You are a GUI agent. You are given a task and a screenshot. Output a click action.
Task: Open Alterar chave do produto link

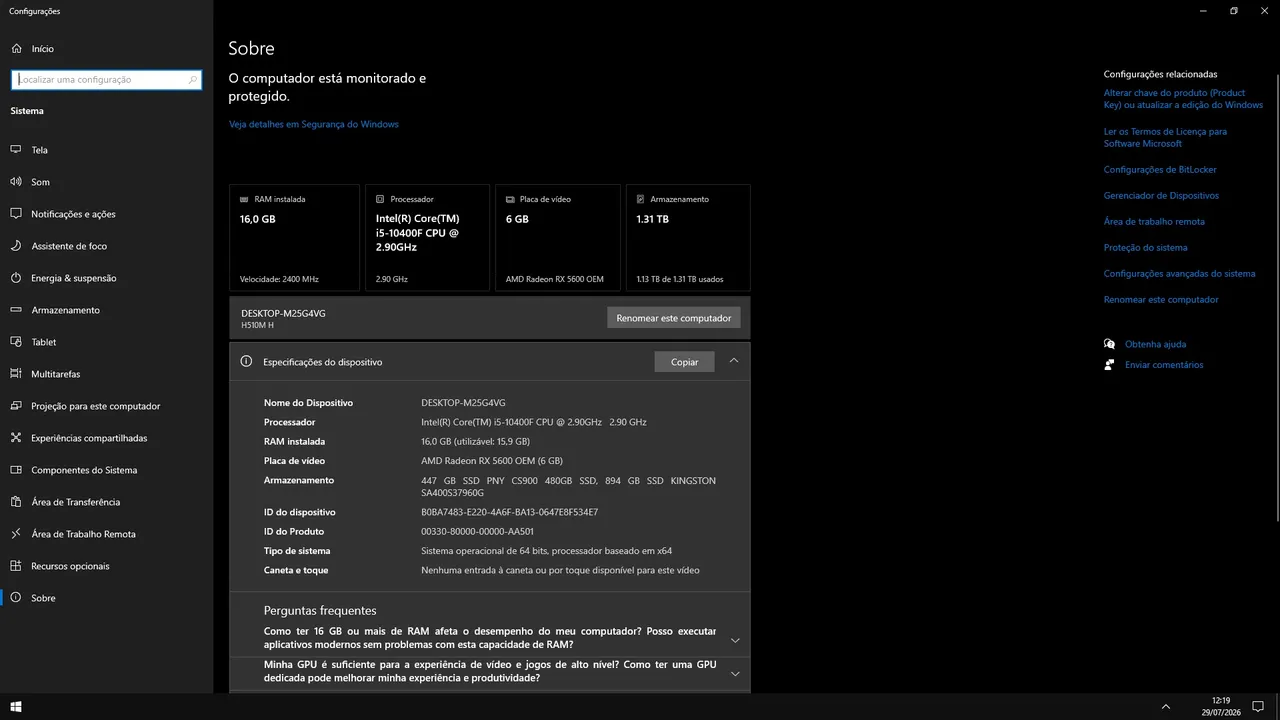tap(1183, 99)
